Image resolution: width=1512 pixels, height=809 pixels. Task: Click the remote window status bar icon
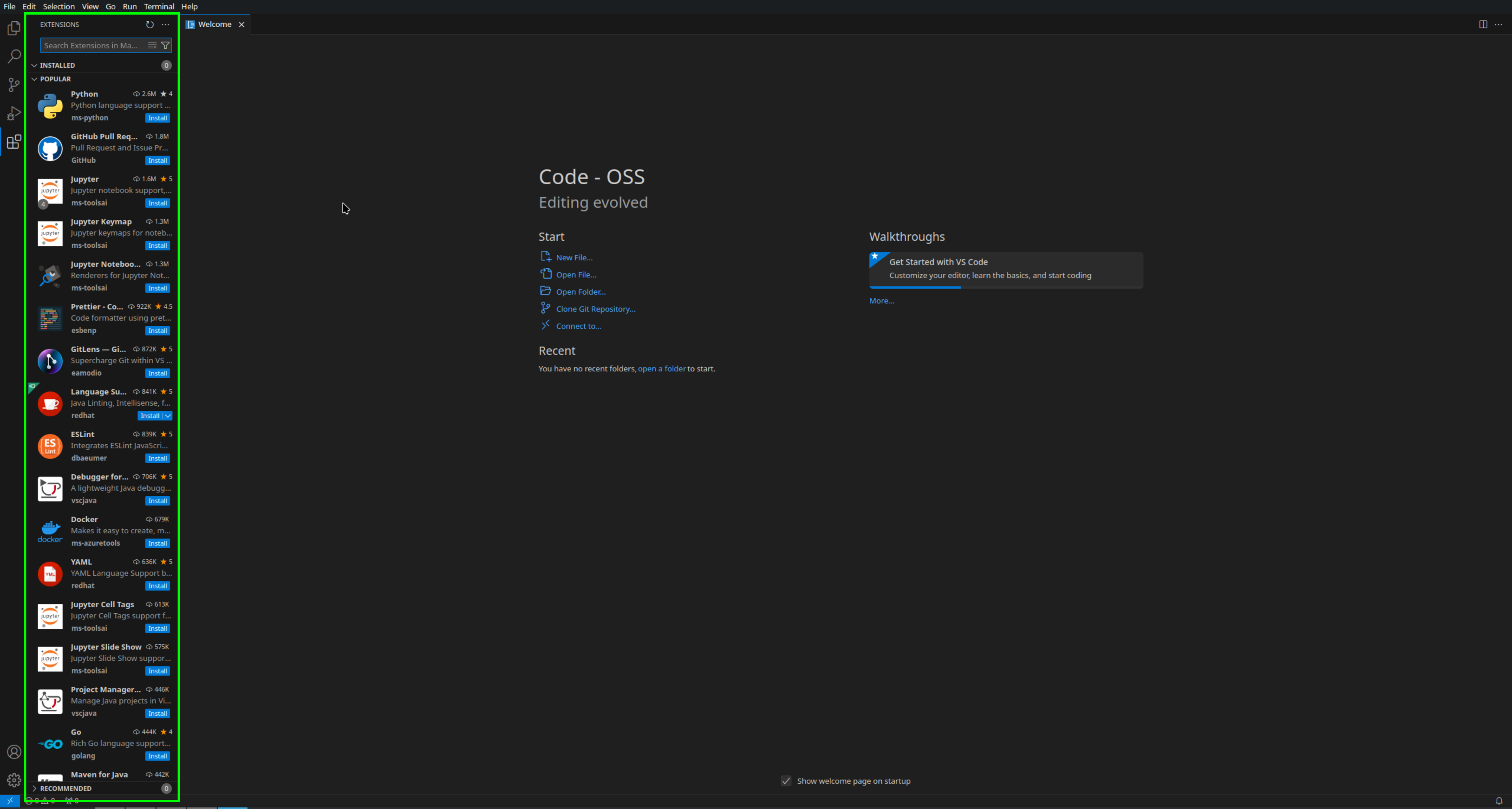pyautogui.click(x=10, y=801)
